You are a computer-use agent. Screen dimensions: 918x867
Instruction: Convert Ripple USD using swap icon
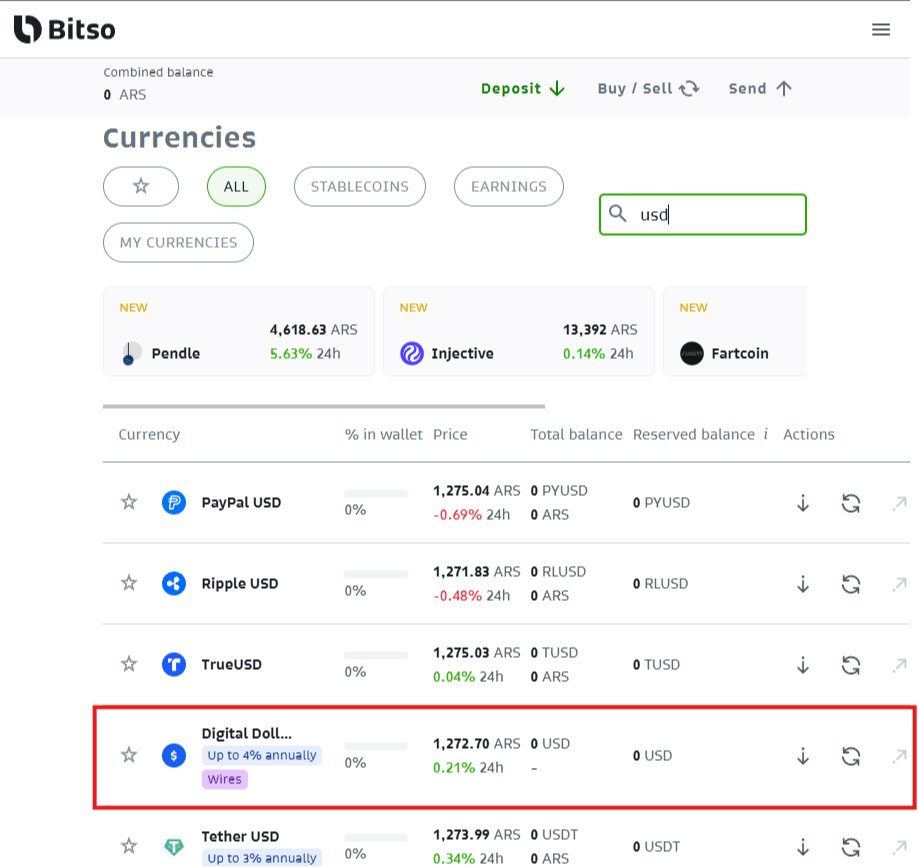pos(851,584)
